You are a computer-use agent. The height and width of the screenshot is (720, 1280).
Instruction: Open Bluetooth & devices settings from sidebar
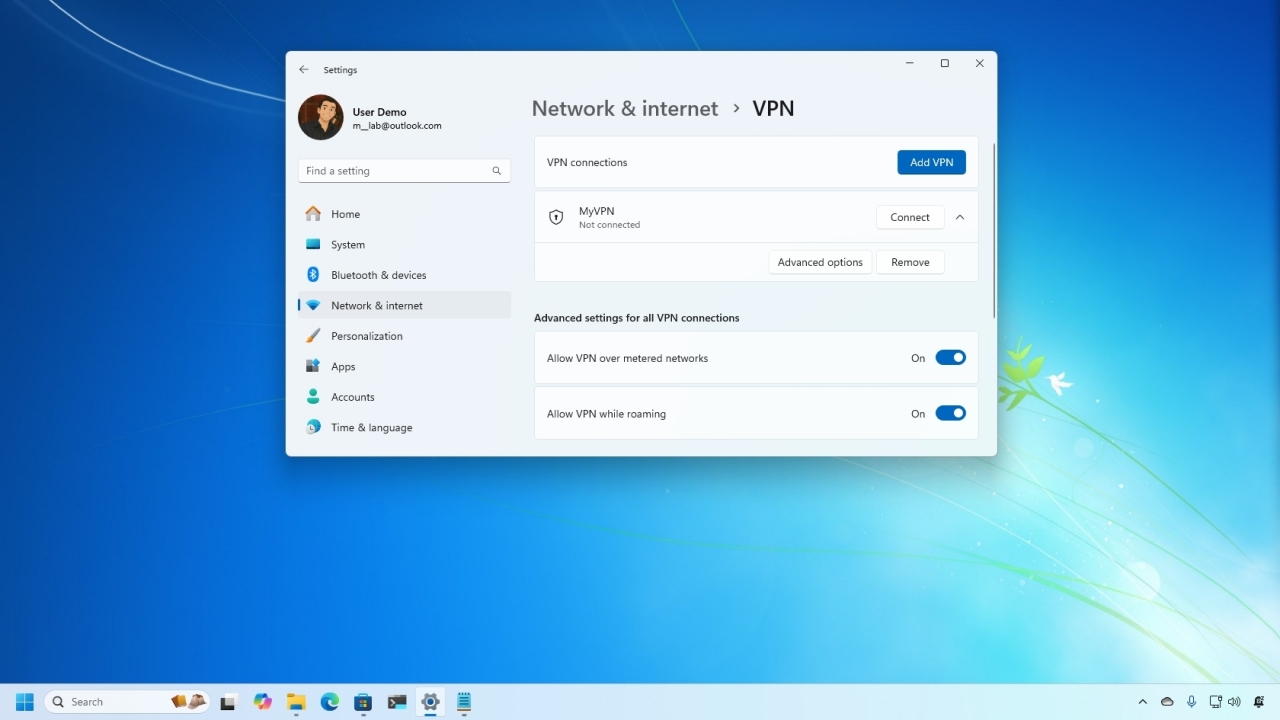click(378, 274)
